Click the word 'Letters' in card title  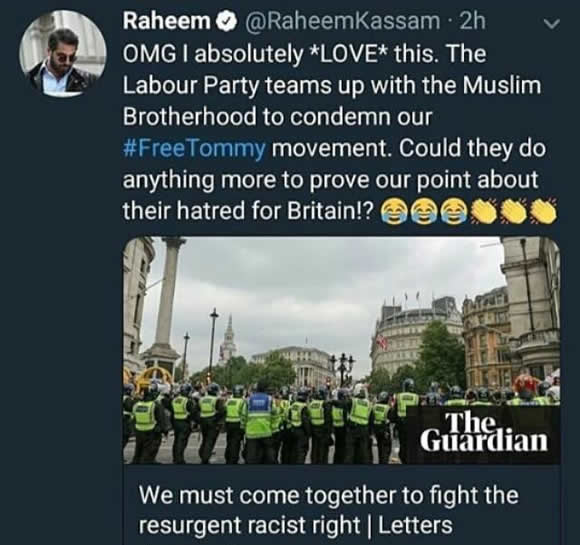click(415, 525)
